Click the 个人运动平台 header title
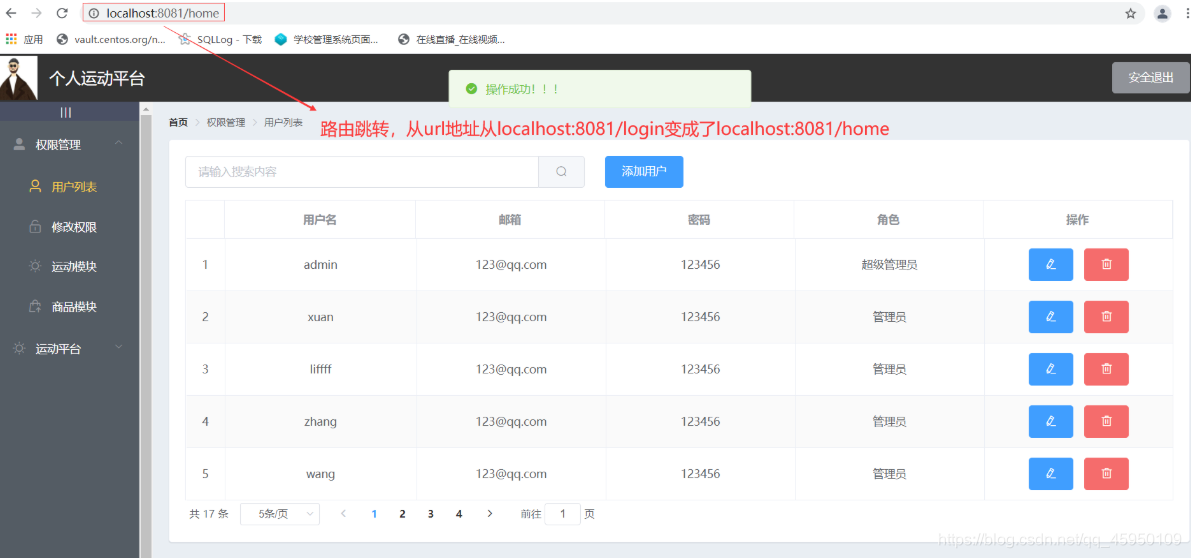Screen dimensions: 1191x558 96,78
